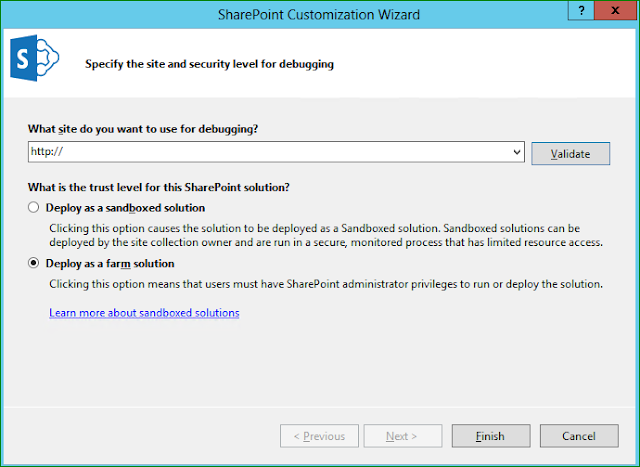Click the 'Deploy as a sandboxed solution' label text
640x467 pixels.
tap(126, 208)
